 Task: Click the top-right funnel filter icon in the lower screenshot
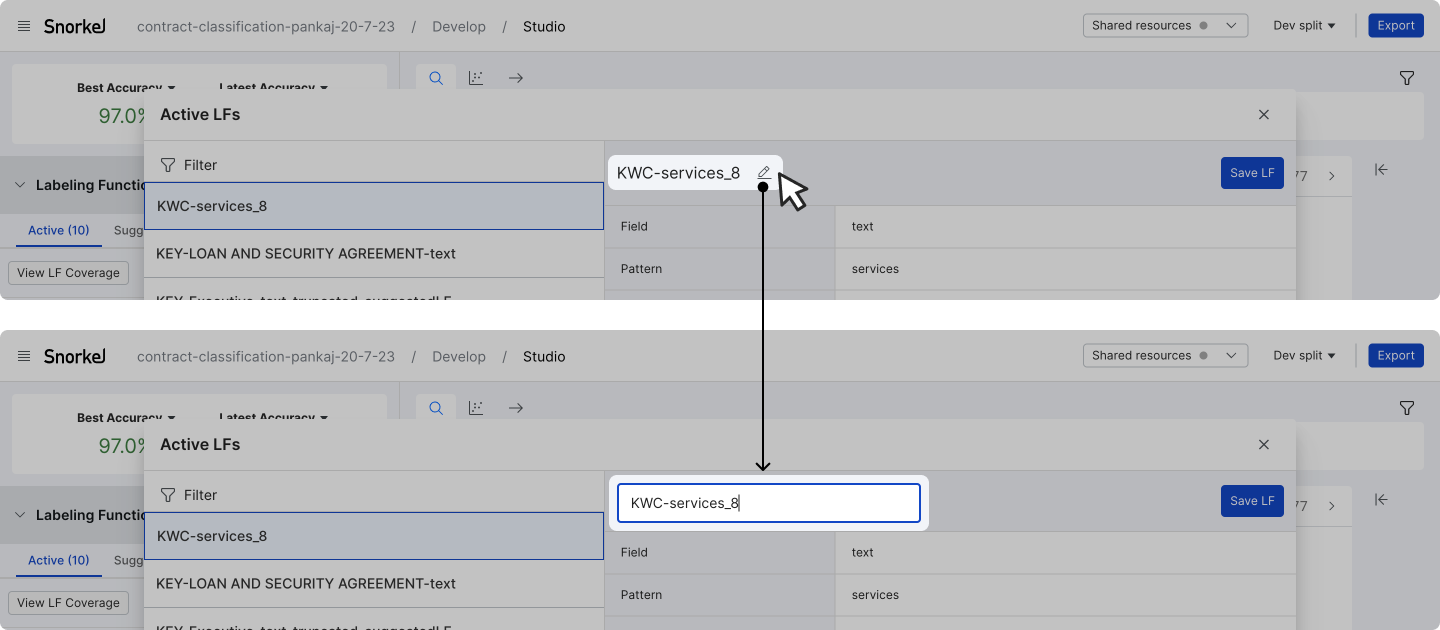[x=1407, y=408]
